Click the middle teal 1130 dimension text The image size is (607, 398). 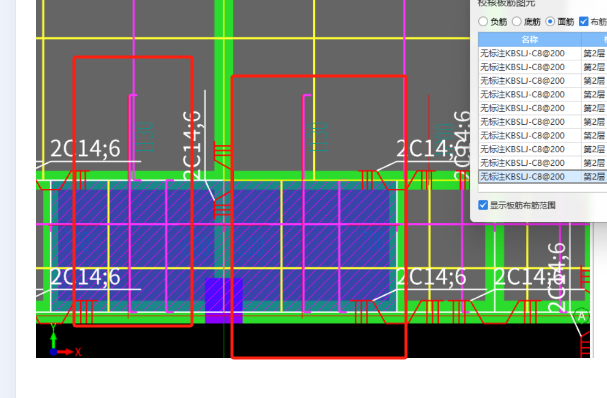coord(320,137)
